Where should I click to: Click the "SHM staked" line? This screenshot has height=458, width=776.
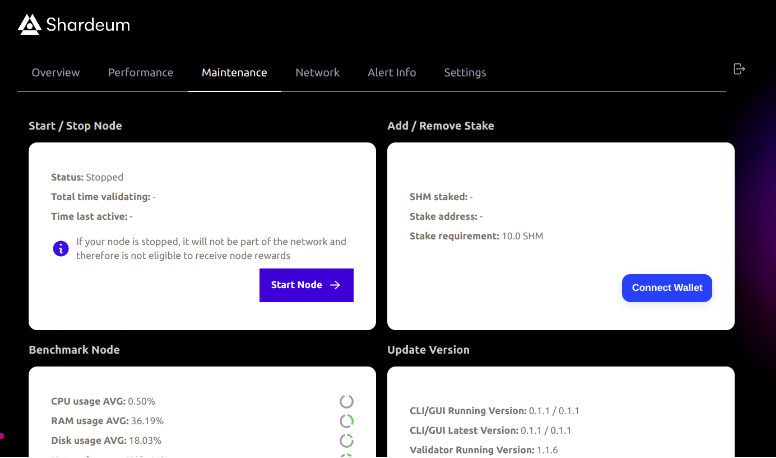(441, 197)
